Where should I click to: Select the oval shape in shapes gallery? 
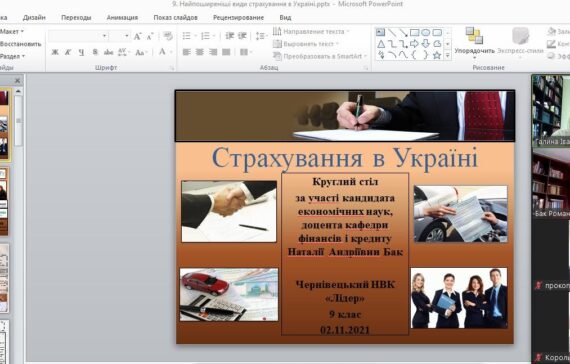pyautogui.click(x=426, y=33)
